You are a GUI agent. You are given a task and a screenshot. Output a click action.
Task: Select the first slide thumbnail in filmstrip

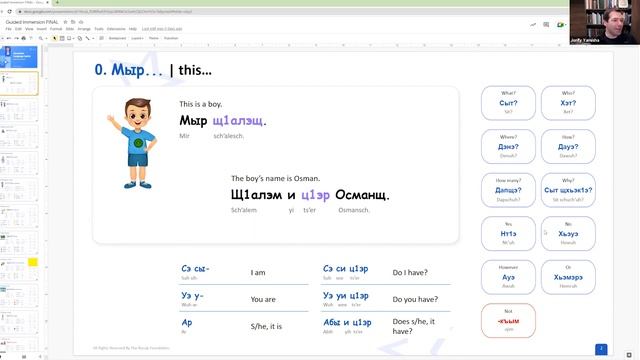click(x=19, y=57)
